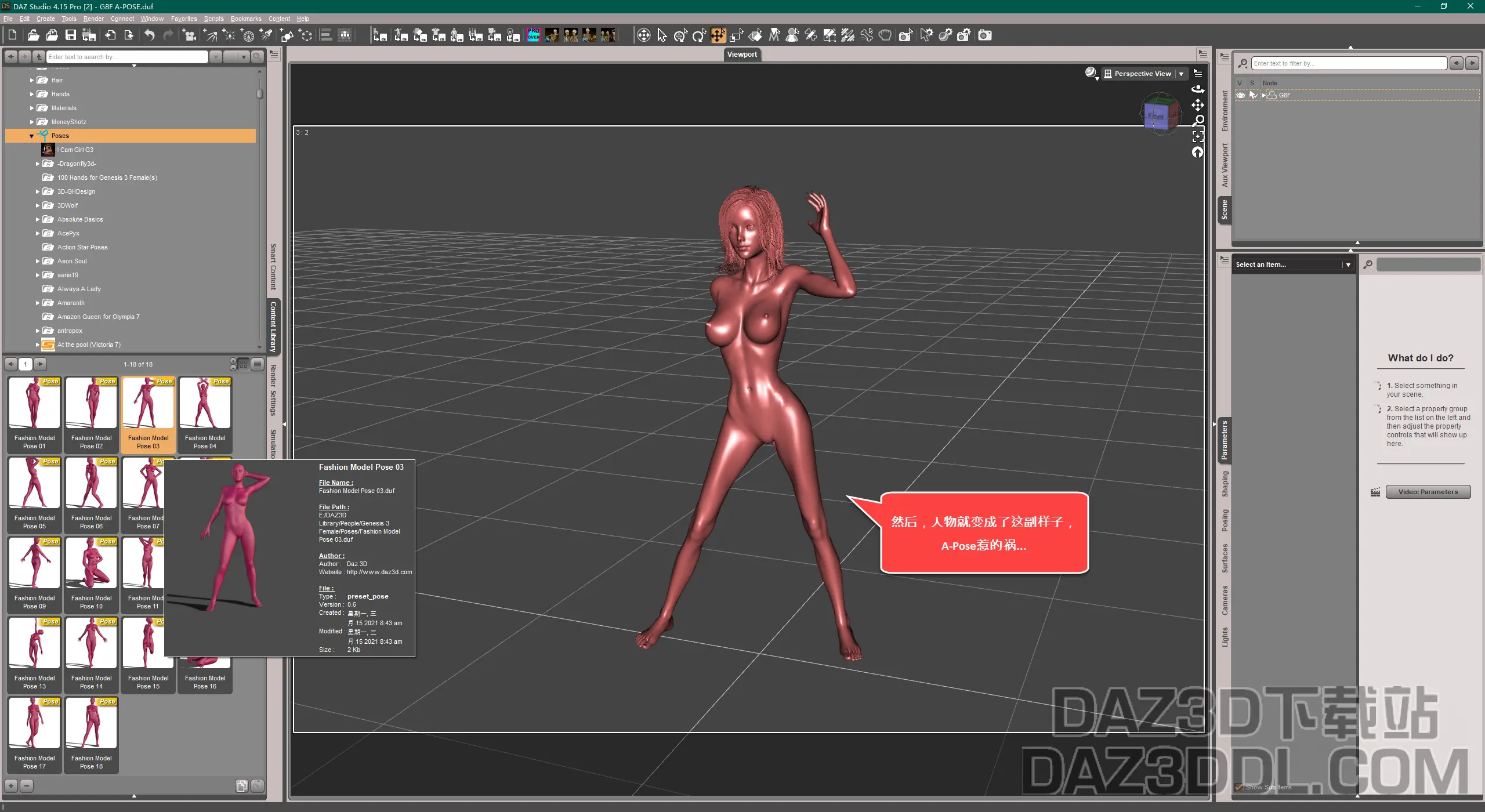1485x812 pixels.
Task: Click remove minus button below content list
Action: coord(26,786)
